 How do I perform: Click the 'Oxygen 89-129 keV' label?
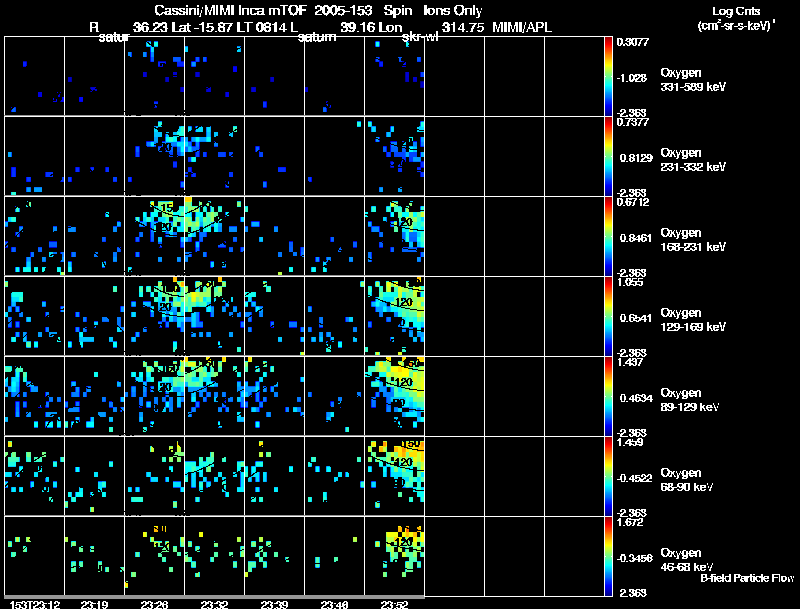point(689,400)
